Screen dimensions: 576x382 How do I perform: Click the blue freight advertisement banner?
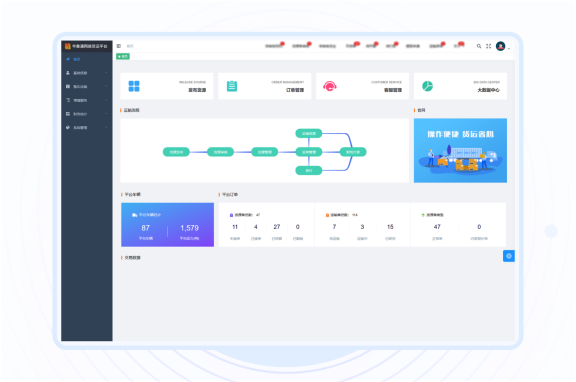pyautogui.click(x=460, y=150)
